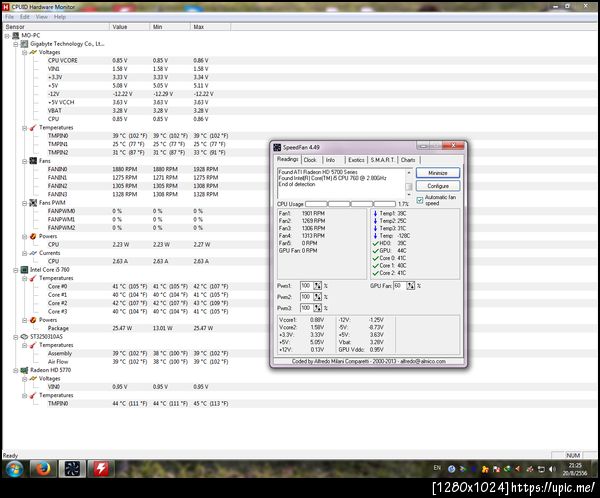Click the SpeedFan Minimize button
The width and height of the screenshot is (600, 498).
tap(438, 173)
